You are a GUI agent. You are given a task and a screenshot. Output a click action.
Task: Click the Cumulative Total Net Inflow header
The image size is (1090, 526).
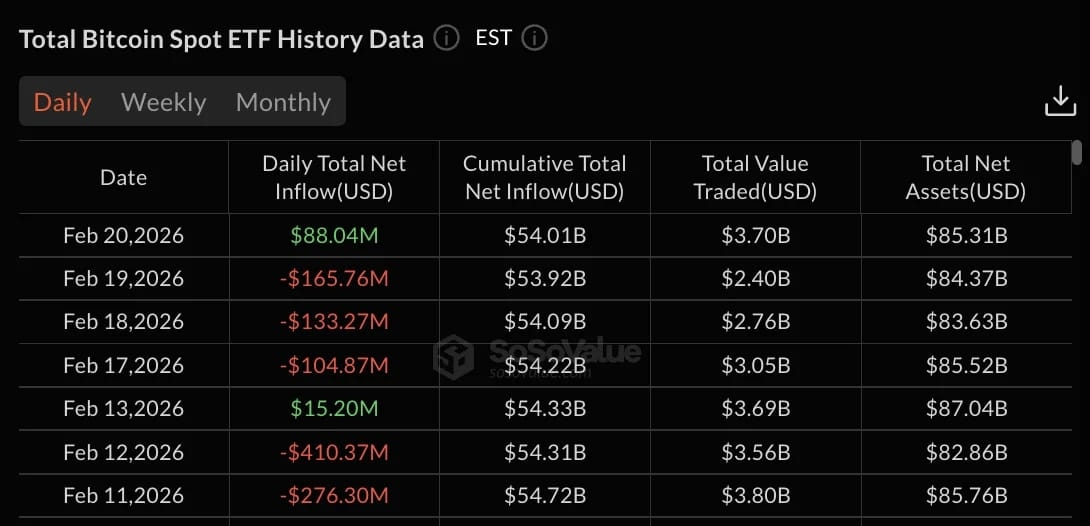(545, 177)
